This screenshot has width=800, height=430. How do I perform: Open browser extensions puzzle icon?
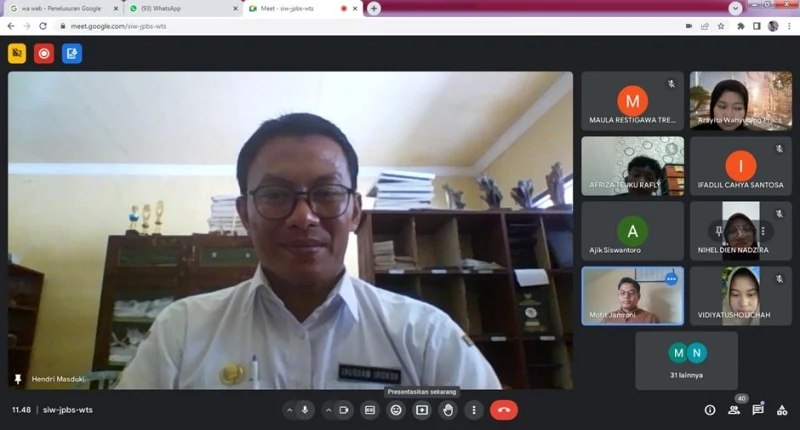click(740, 26)
